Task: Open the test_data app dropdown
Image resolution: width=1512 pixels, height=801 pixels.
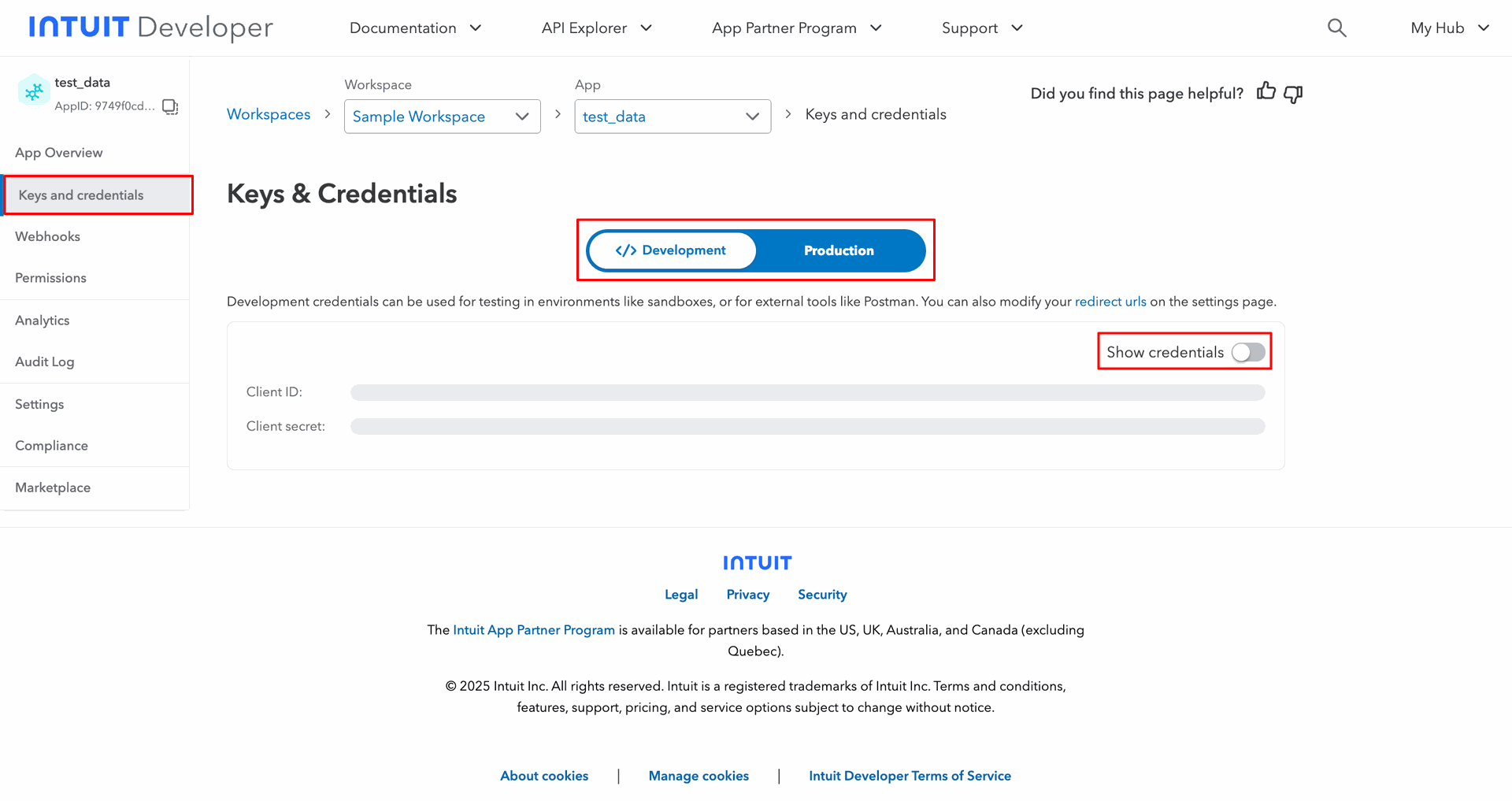Action: pos(673,117)
